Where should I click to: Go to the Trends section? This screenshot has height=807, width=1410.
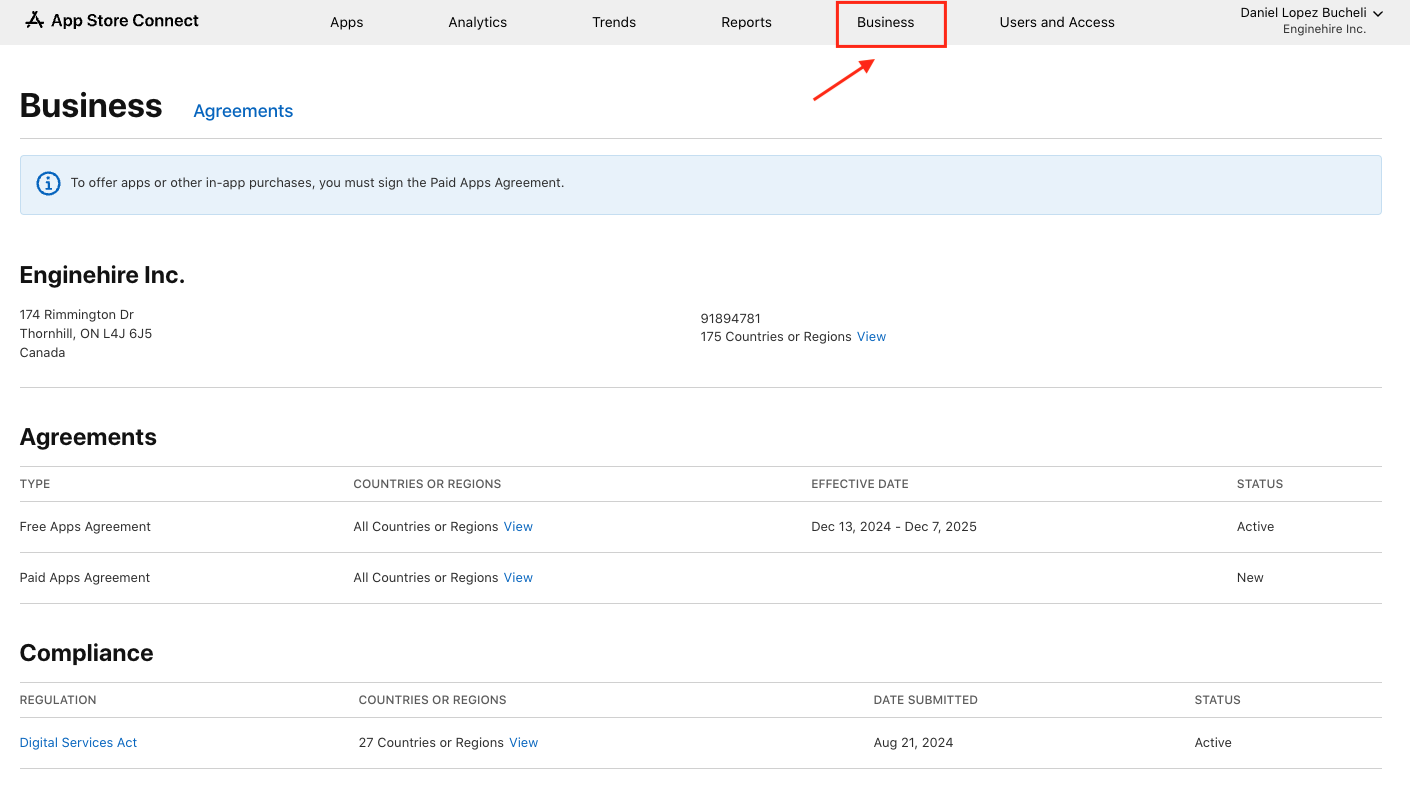(613, 21)
